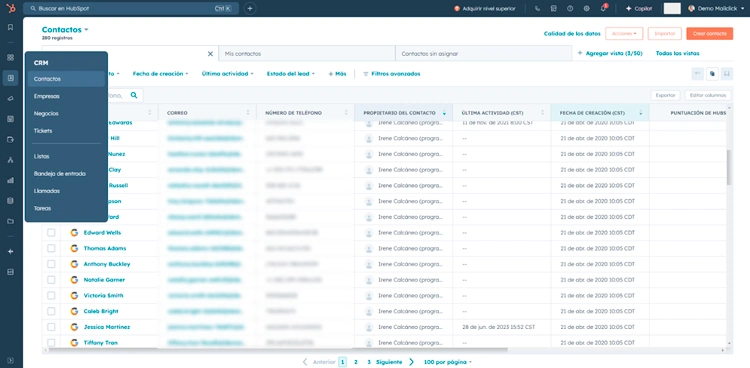Viewport: 750px width, 368px height.
Task: Click the sparkle icon near sidebar bottom
Action: point(11,252)
